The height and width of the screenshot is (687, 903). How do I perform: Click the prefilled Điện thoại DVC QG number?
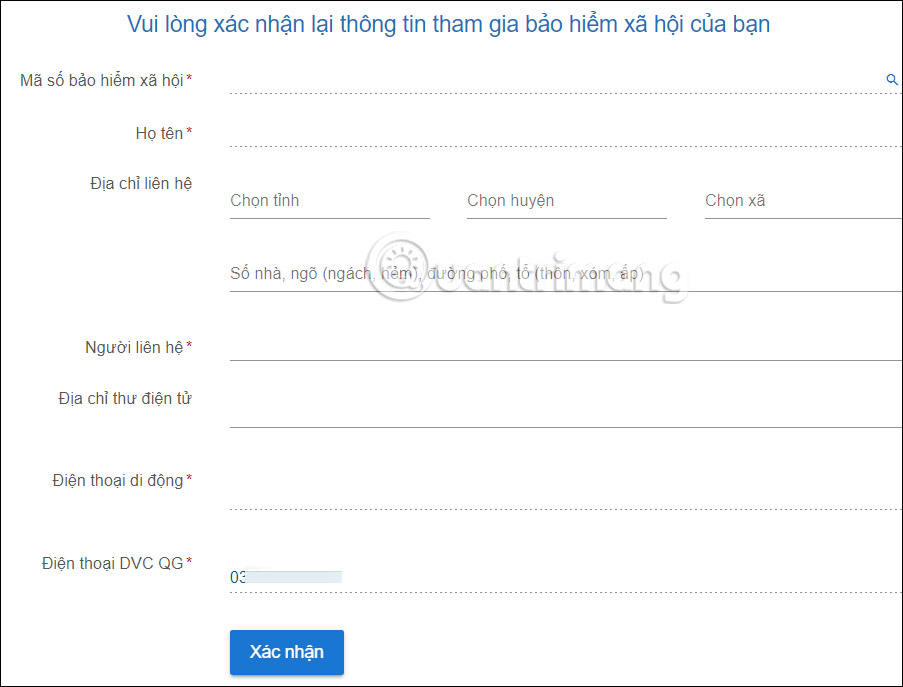point(285,576)
